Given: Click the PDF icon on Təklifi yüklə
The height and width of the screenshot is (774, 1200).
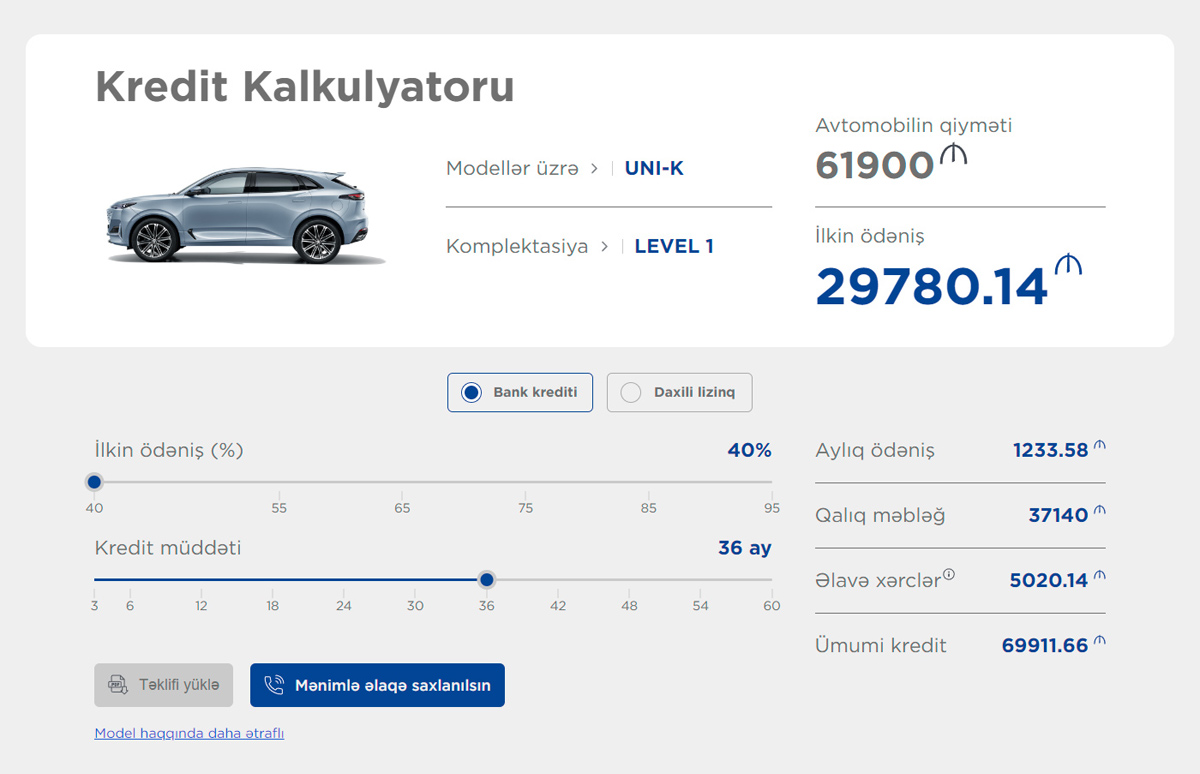Looking at the screenshot, I should pyautogui.click(x=118, y=685).
